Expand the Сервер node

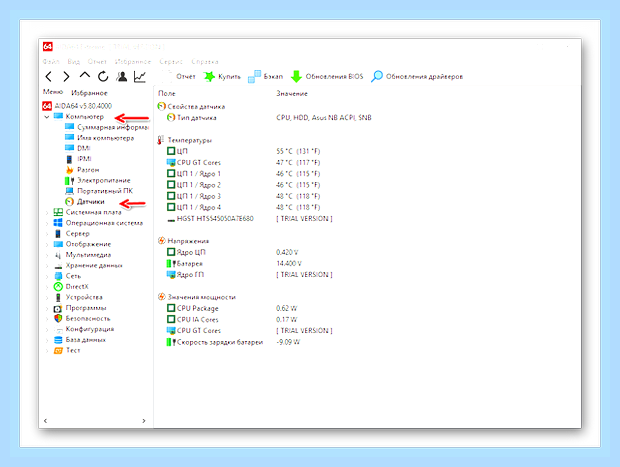tap(47, 234)
